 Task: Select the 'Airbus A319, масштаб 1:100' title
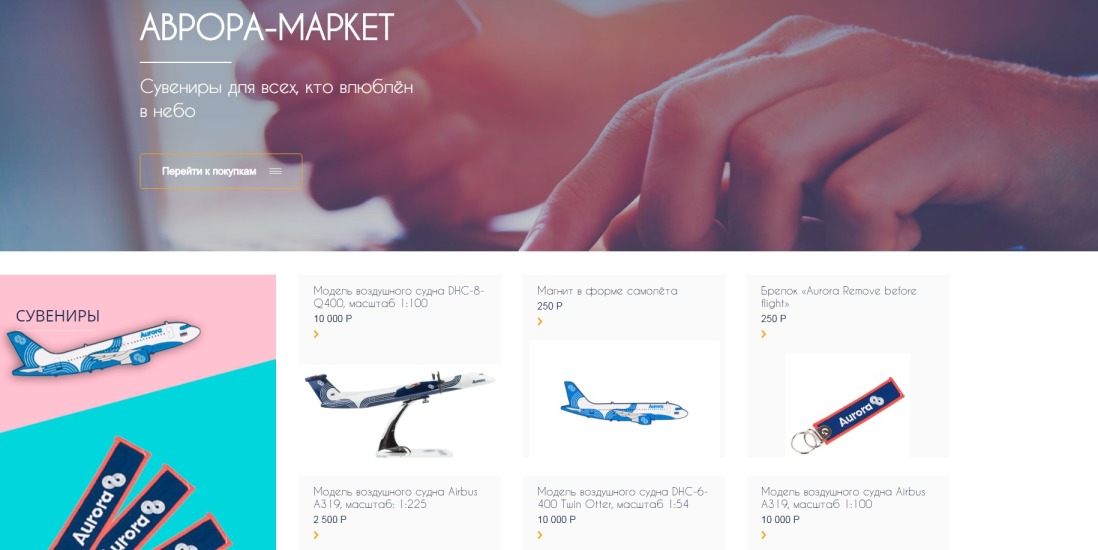point(843,498)
